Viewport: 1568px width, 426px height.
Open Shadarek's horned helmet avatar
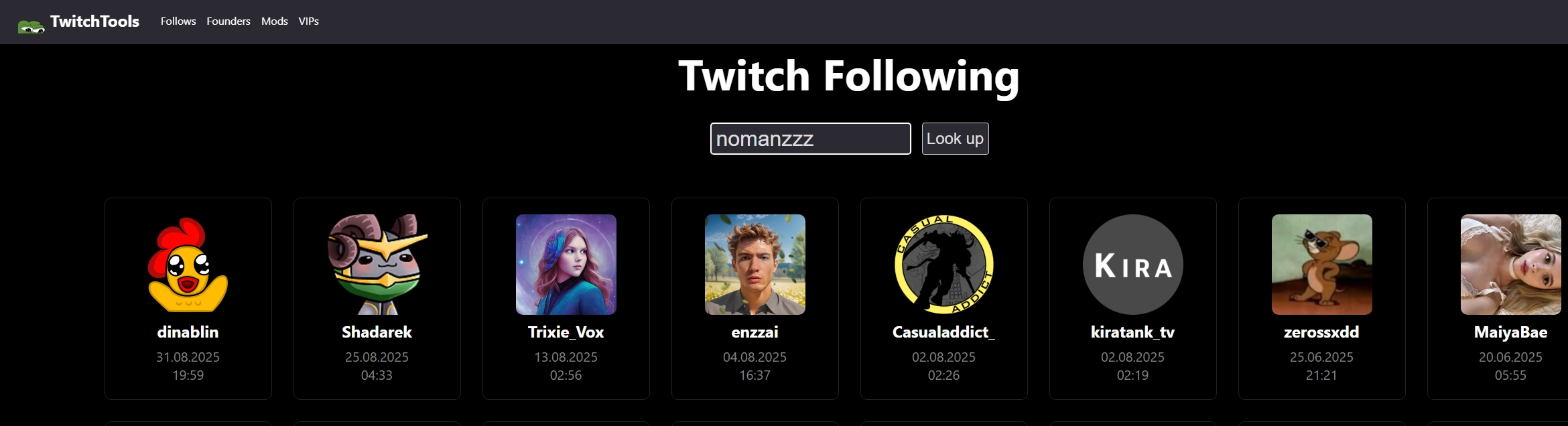[377, 265]
